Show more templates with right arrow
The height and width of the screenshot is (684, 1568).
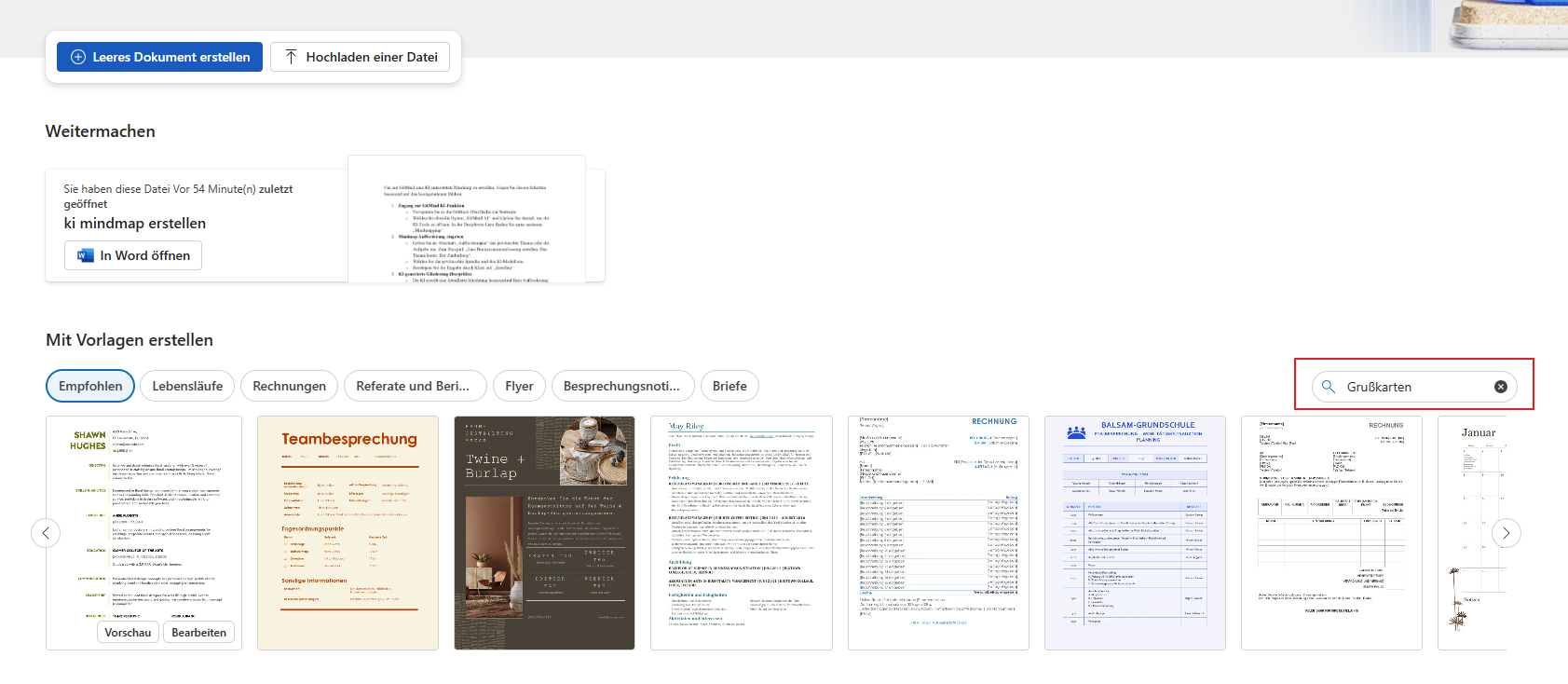point(1507,533)
